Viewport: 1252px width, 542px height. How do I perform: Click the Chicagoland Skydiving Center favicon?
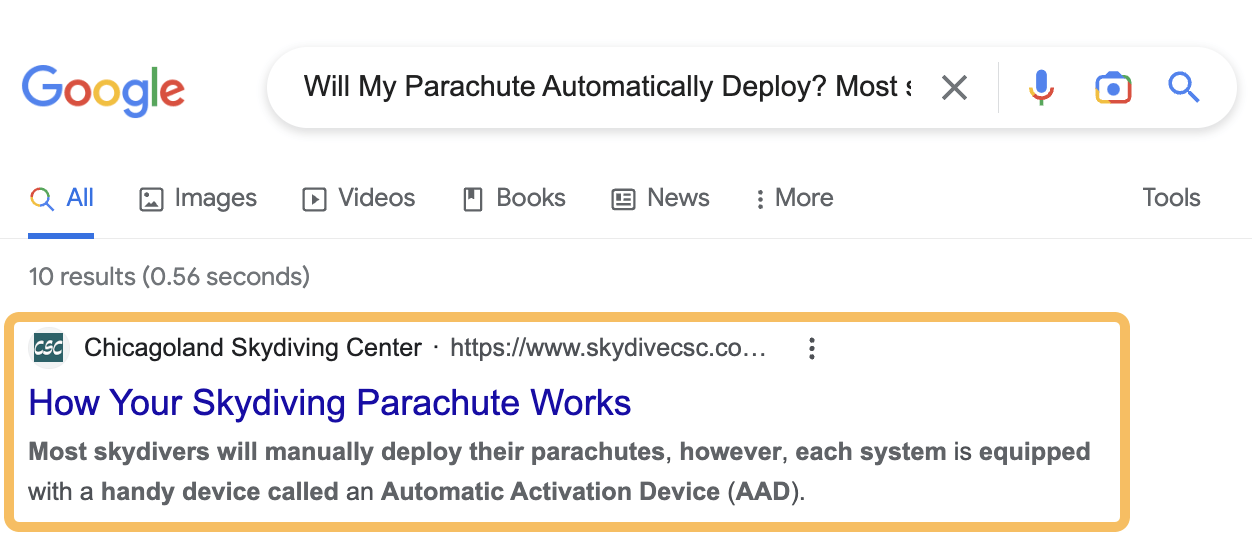[x=48, y=348]
